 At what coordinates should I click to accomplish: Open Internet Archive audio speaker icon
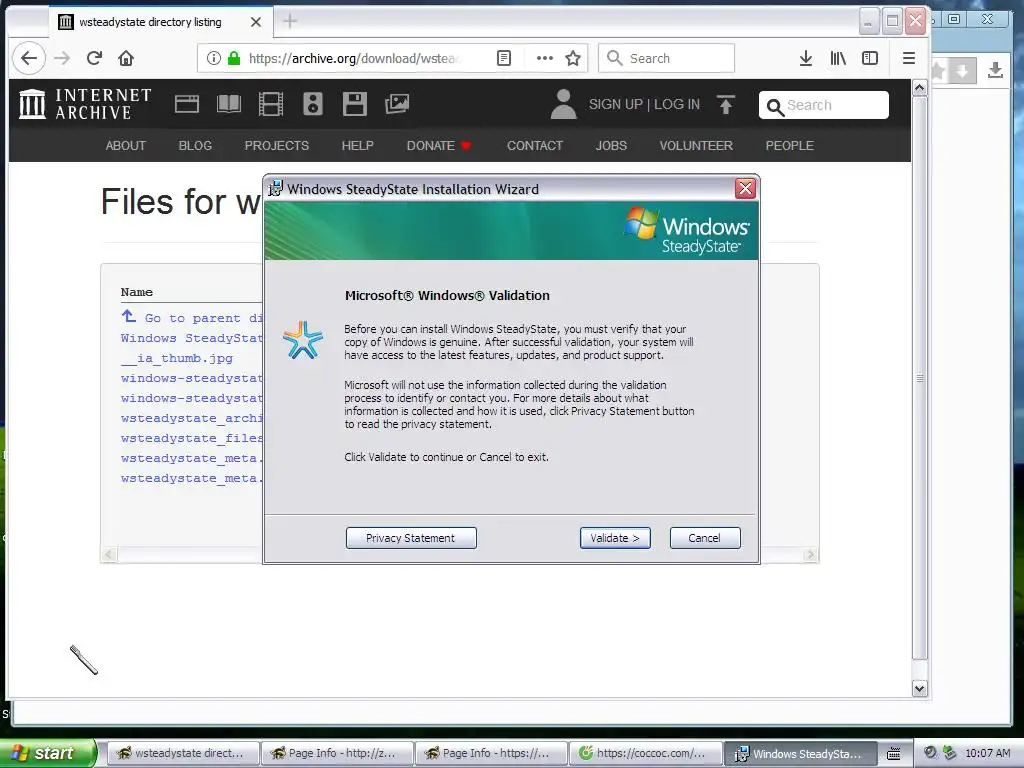pos(313,104)
